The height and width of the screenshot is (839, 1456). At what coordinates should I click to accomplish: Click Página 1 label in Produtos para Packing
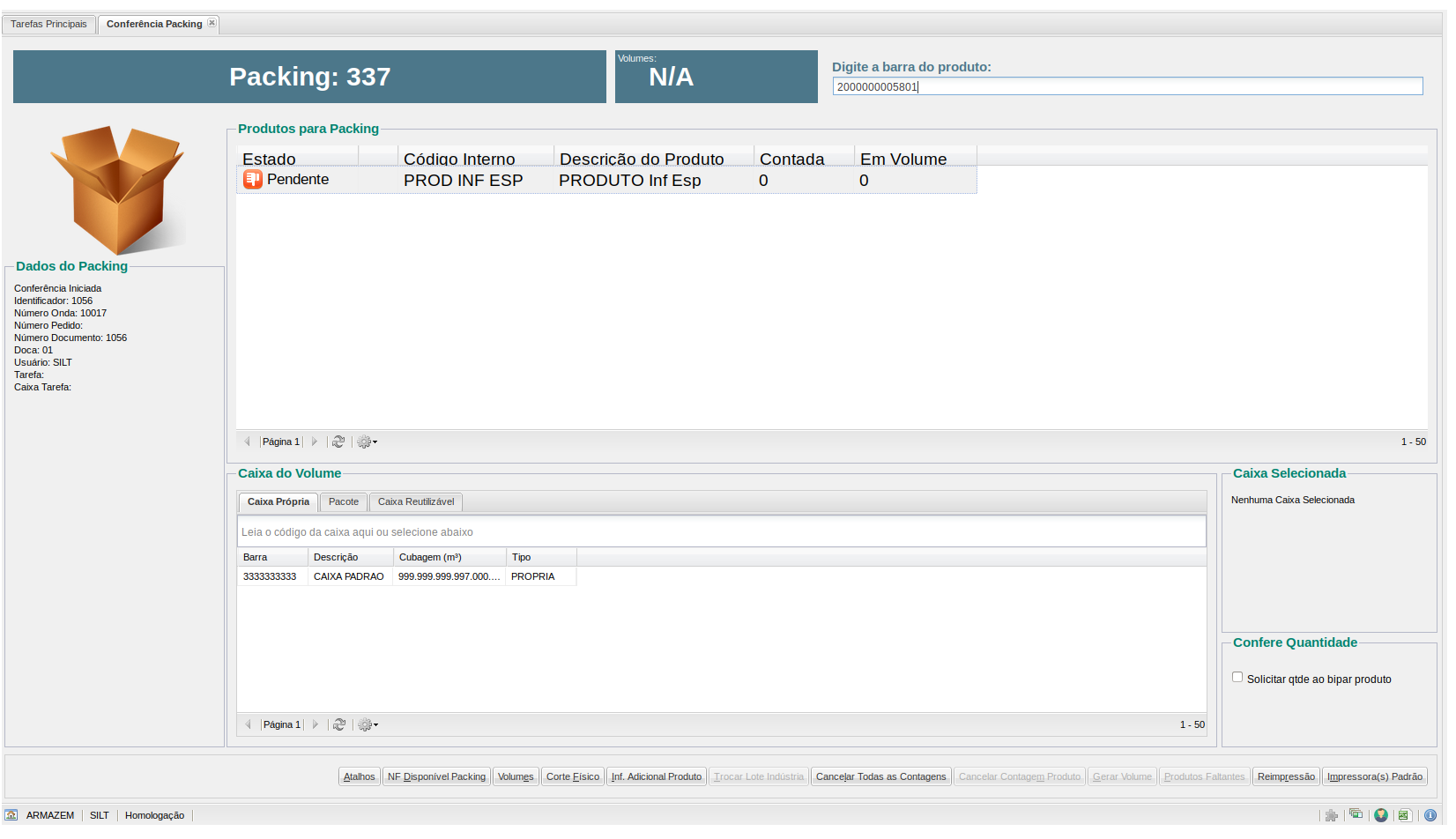(281, 442)
